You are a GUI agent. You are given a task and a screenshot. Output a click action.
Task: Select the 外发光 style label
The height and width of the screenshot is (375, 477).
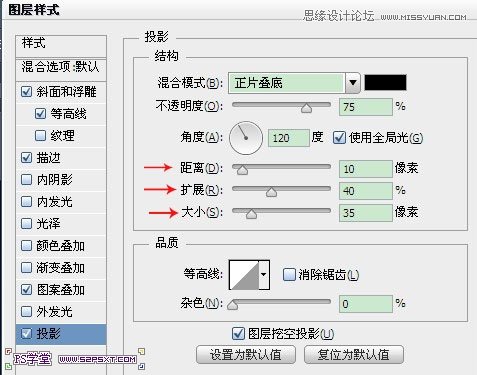(x=54, y=312)
